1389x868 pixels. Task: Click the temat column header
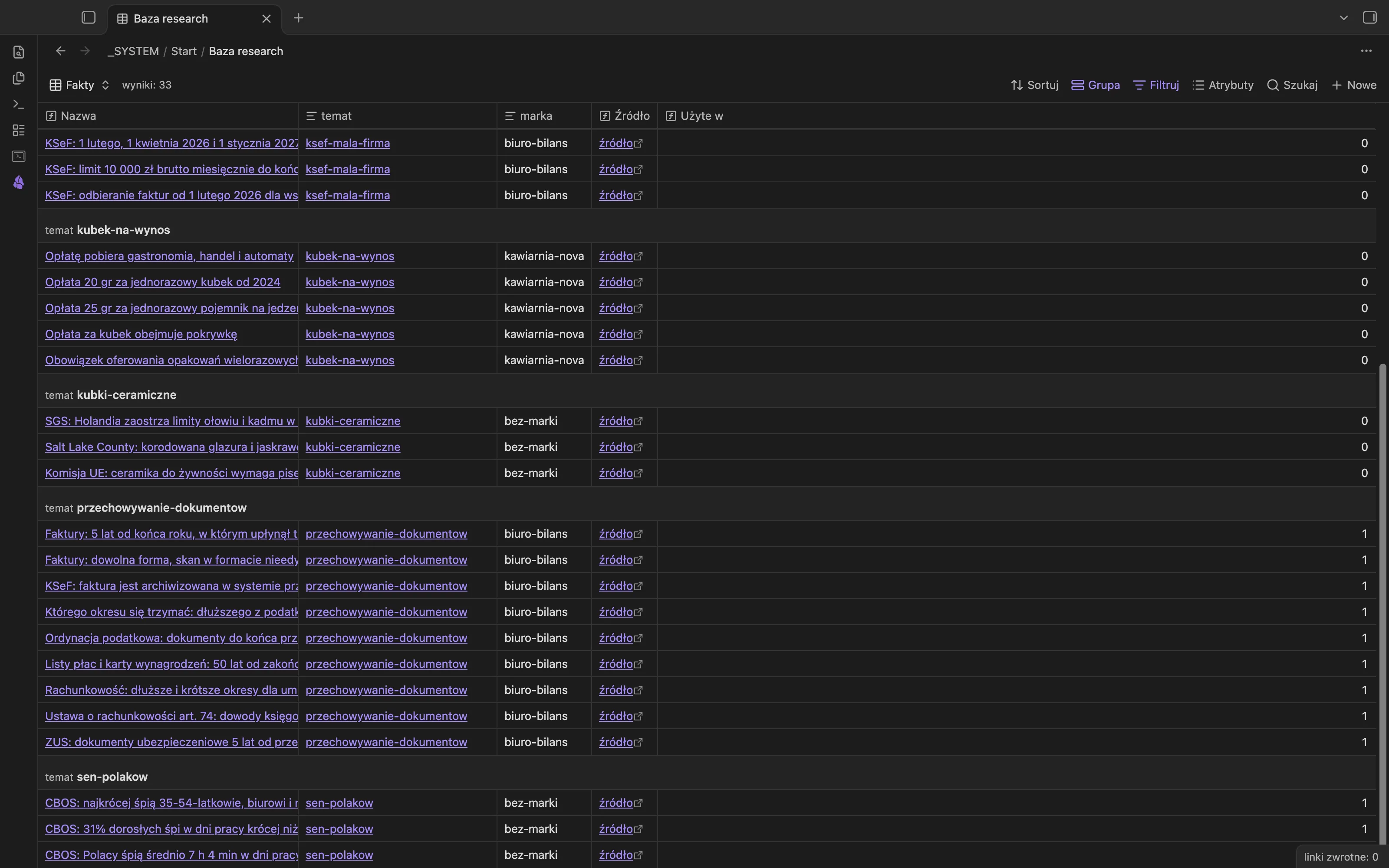[397, 116]
